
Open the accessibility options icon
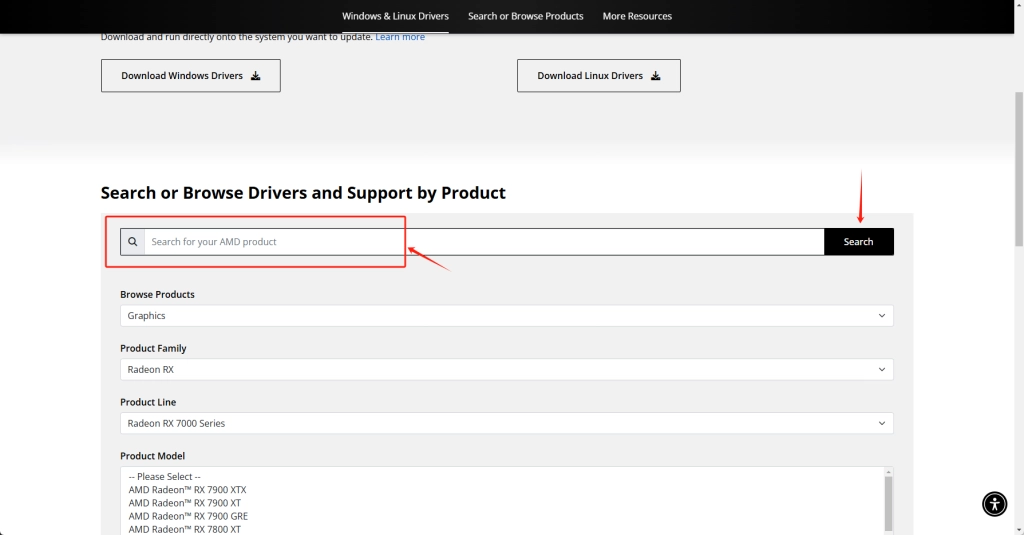(x=994, y=504)
